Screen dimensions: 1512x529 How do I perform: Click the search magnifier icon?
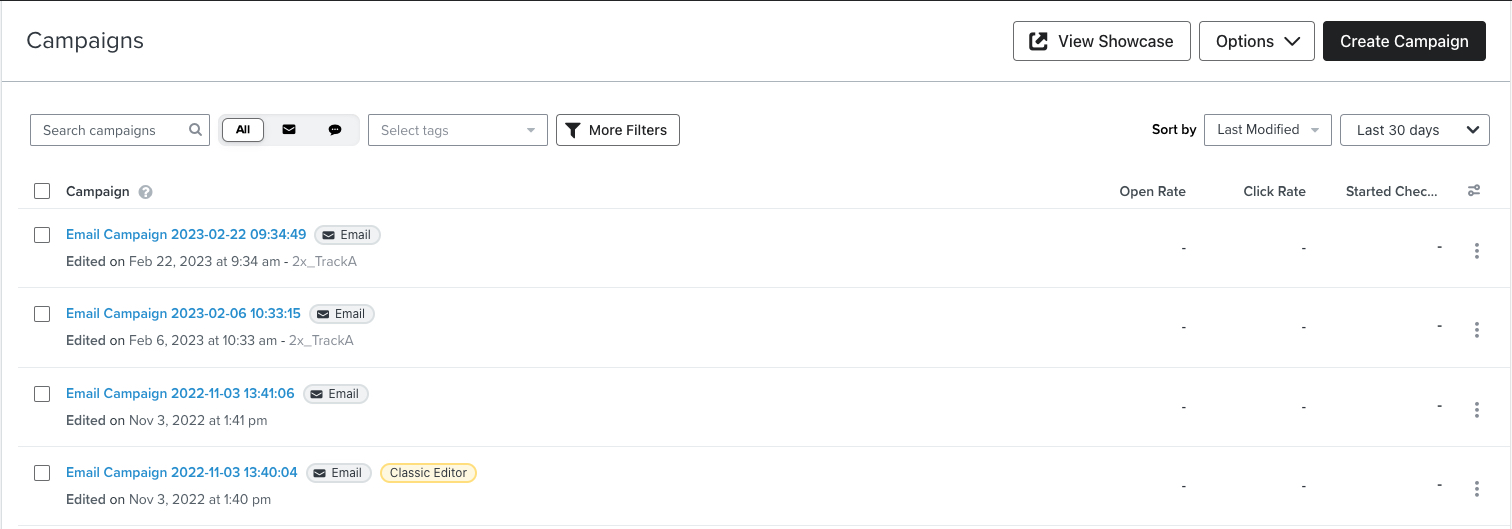(195, 130)
